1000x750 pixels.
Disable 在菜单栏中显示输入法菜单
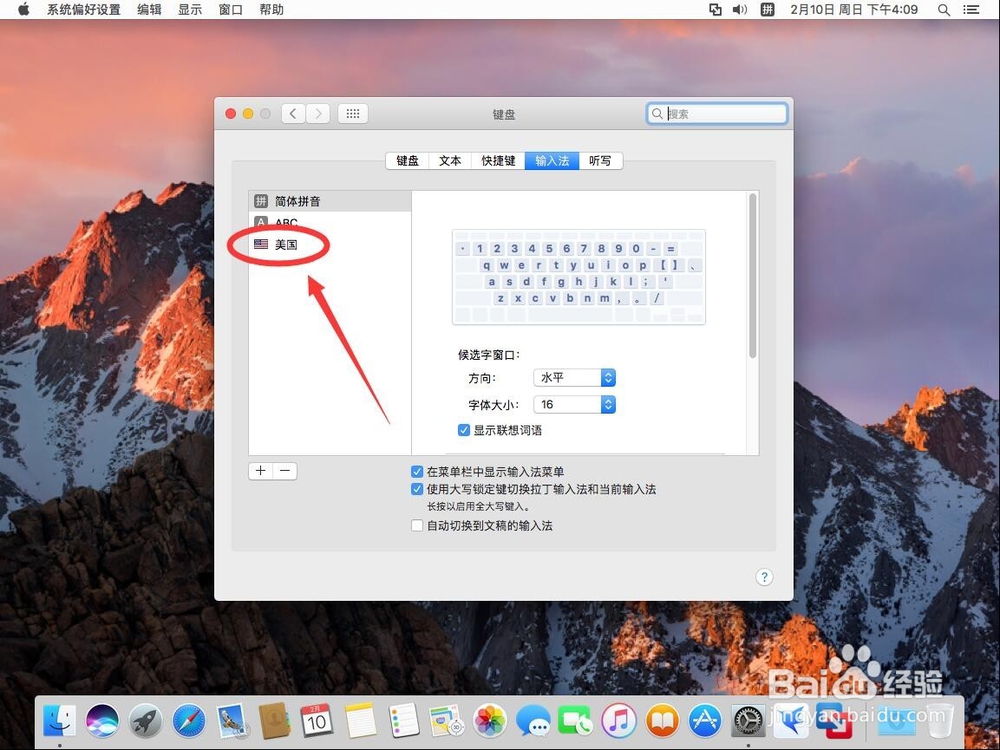tap(416, 471)
